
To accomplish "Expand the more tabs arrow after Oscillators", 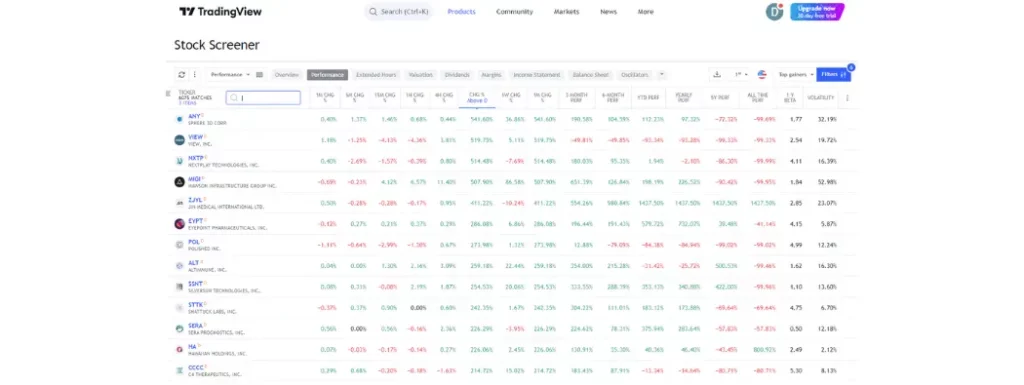I will tap(662, 74).
